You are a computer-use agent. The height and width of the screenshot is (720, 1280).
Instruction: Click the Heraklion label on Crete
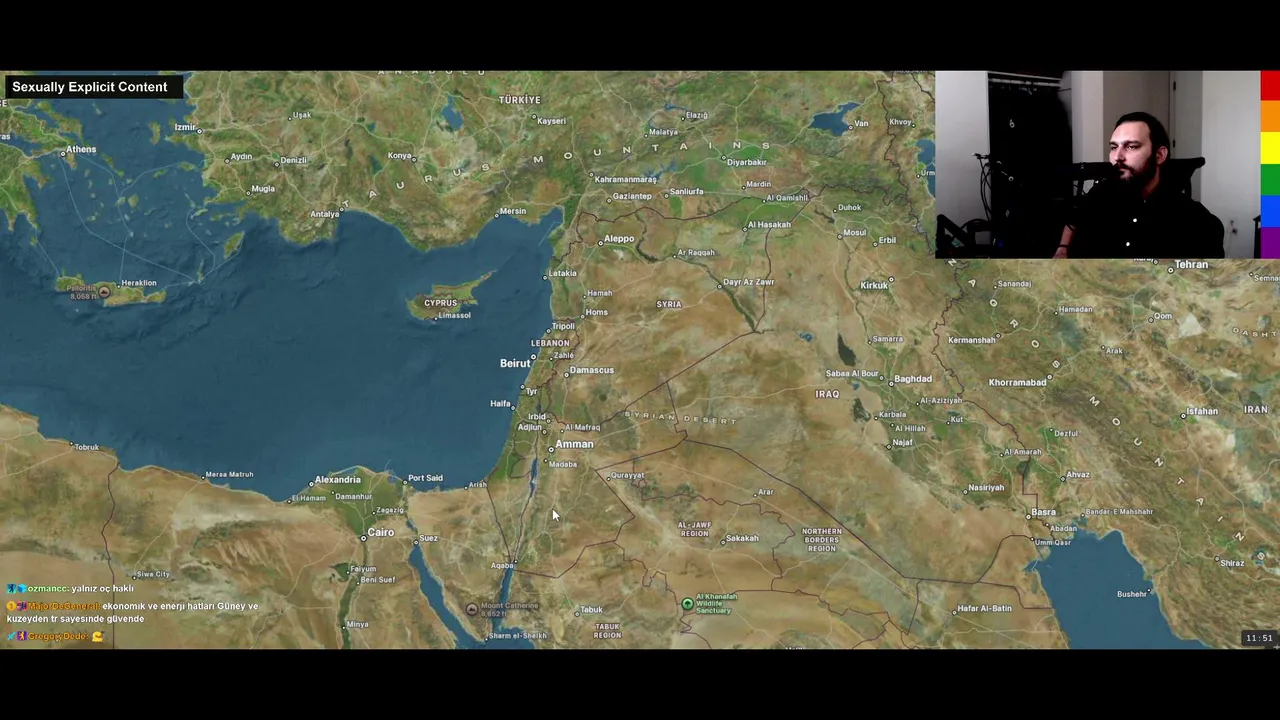tap(139, 283)
